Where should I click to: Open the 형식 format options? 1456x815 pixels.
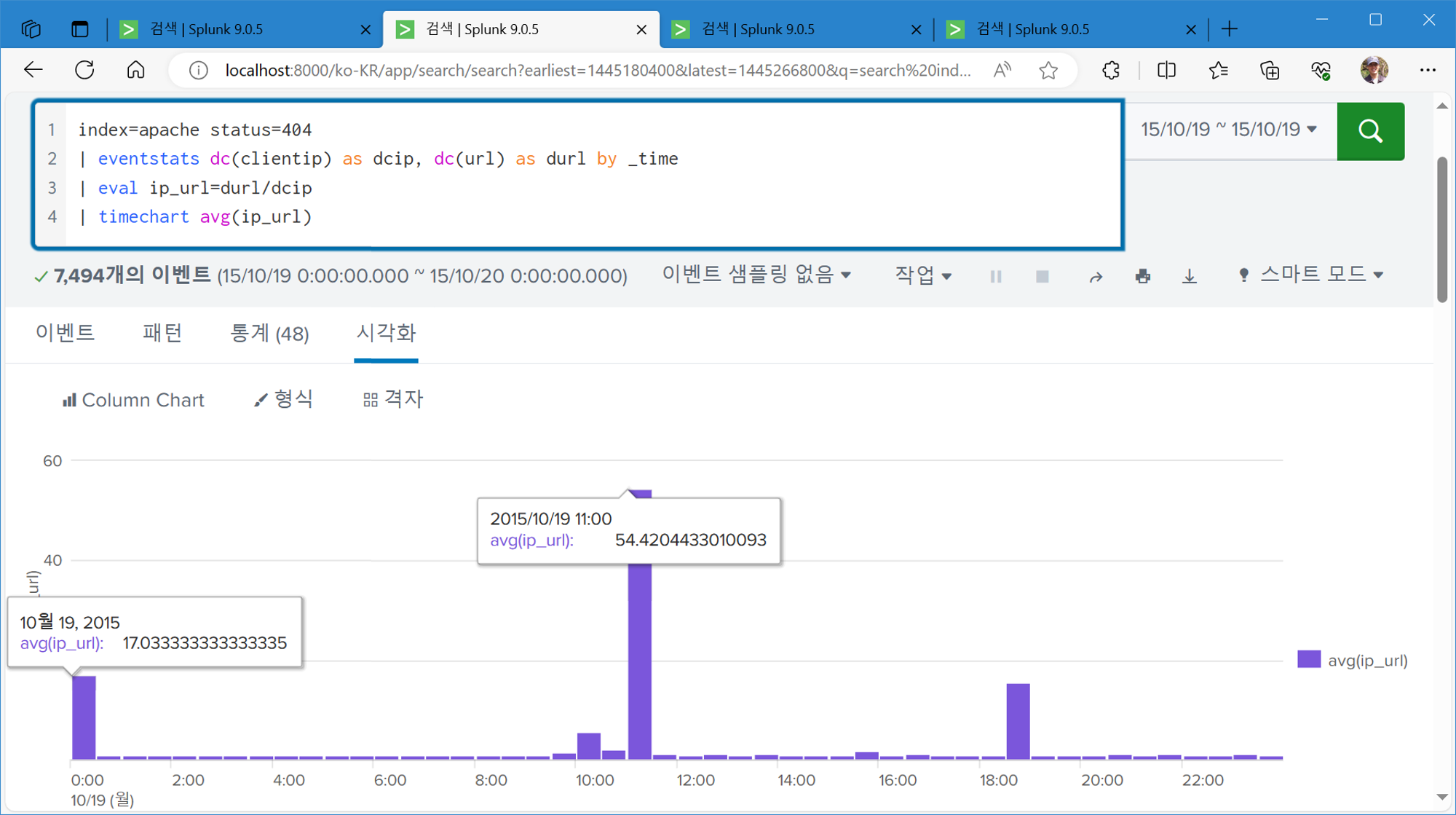pos(284,399)
